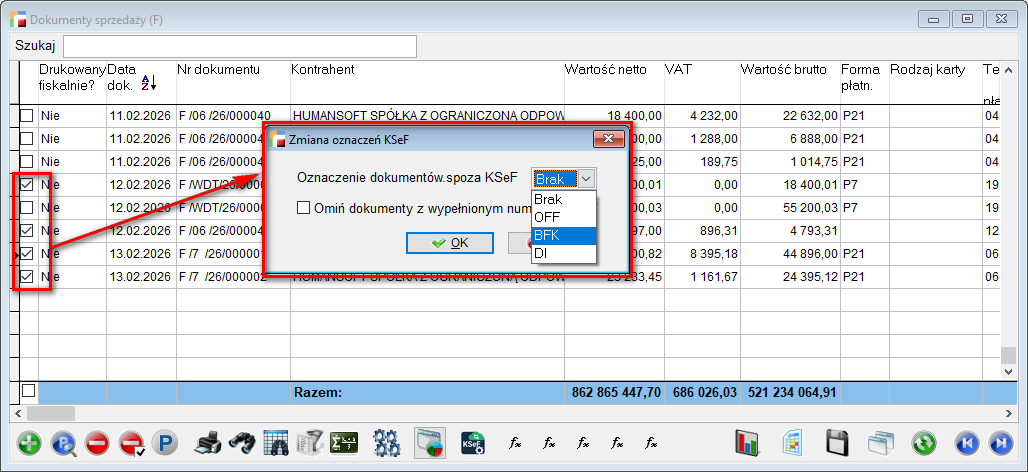The width and height of the screenshot is (1028, 472).
Task: Check the first row F /06 /26/000040 checkbox
Action: (x=28, y=117)
